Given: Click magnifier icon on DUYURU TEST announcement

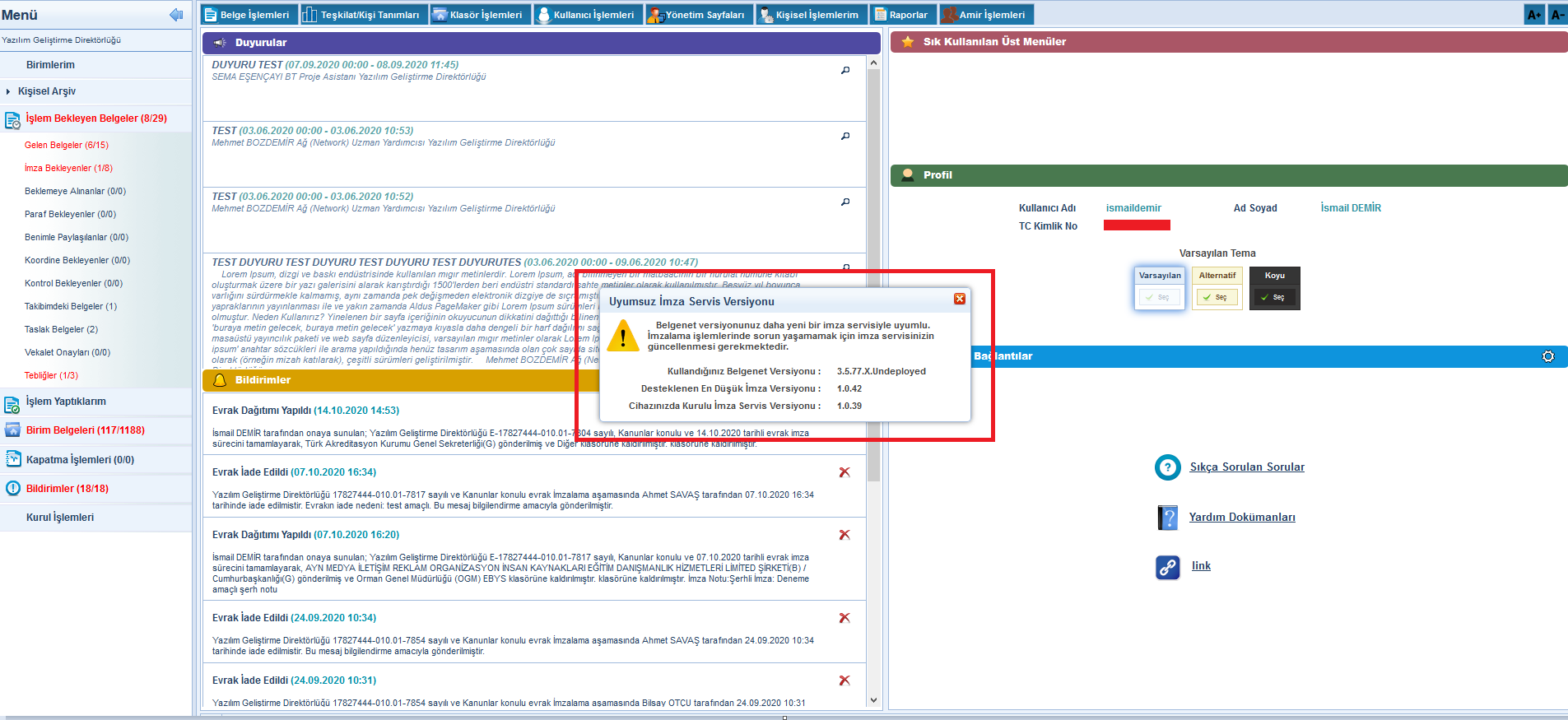Looking at the screenshot, I should coord(845,71).
